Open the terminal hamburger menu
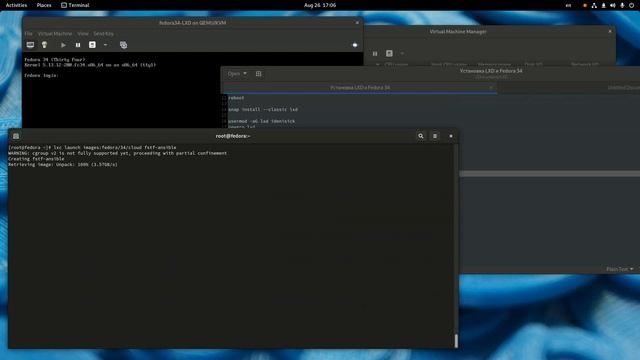This screenshot has height=360, width=640. [435, 136]
